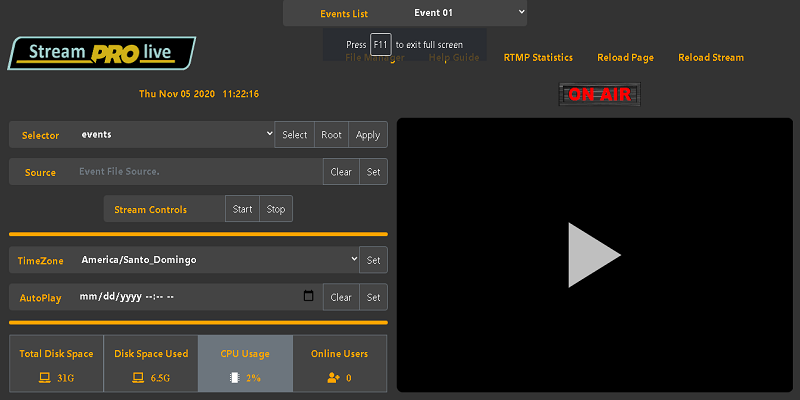This screenshot has height=400, width=800.
Task: Click the Total Disk Space drive icon
Action: click(x=44, y=378)
